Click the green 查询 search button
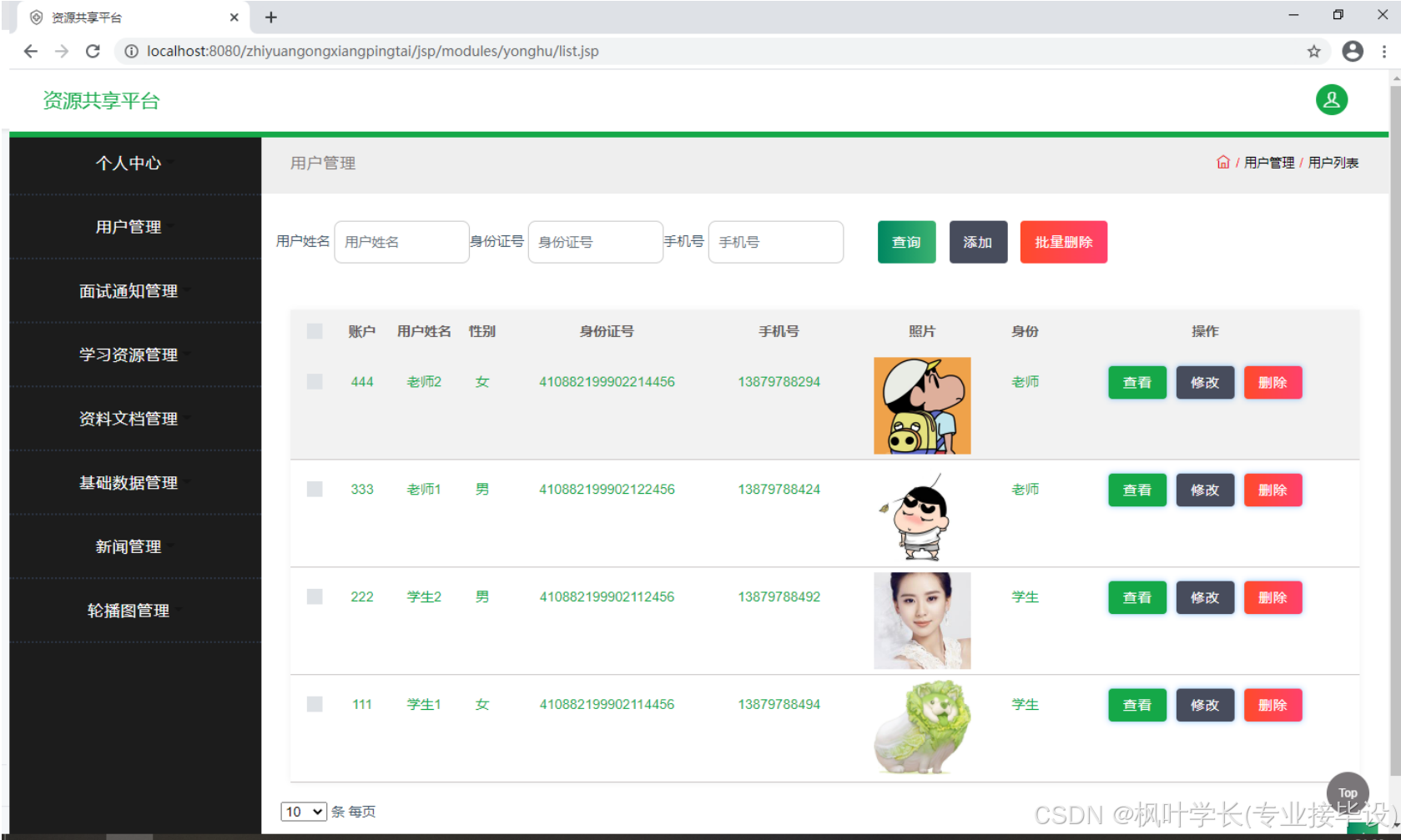 (x=906, y=242)
